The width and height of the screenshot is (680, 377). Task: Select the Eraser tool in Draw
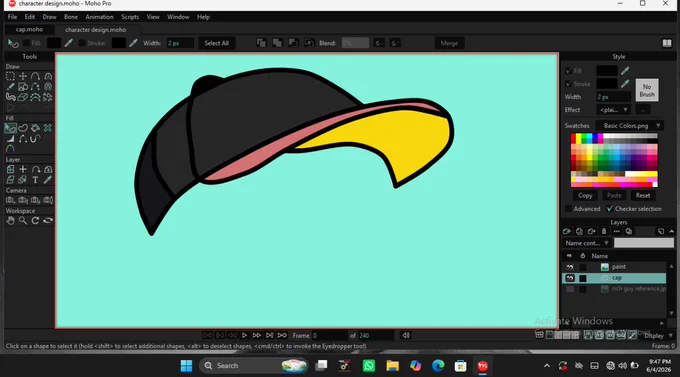pyautogui.click(x=23, y=97)
